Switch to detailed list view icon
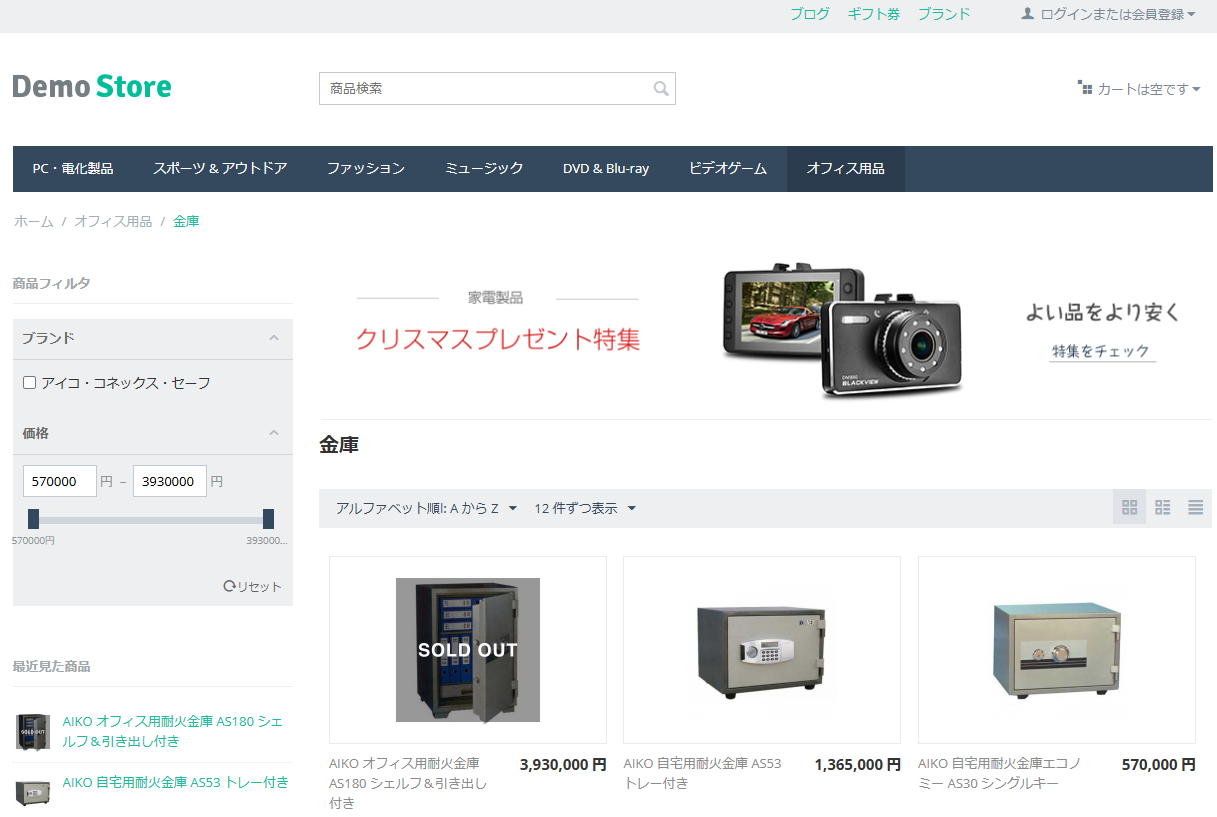 (1163, 508)
